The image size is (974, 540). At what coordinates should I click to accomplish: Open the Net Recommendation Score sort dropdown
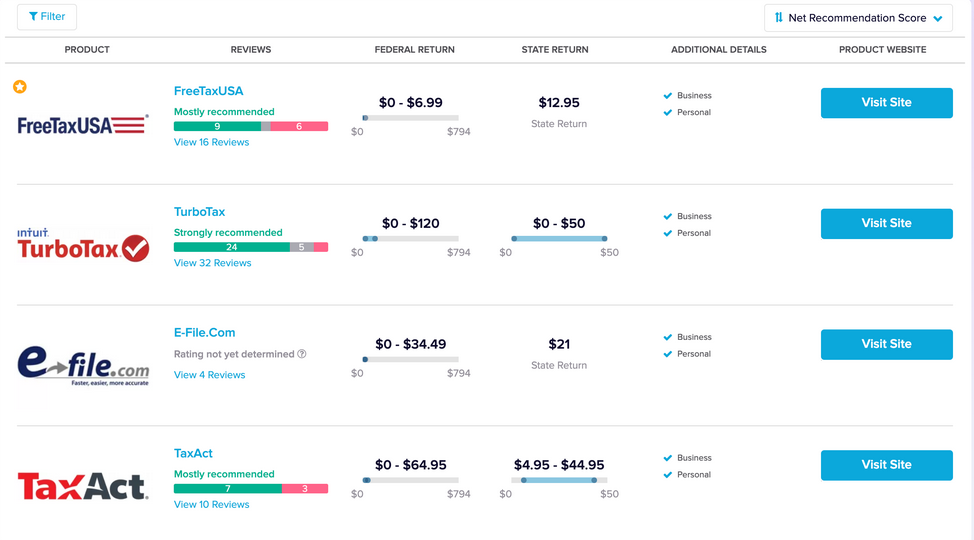pyautogui.click(x=858, y=18)
